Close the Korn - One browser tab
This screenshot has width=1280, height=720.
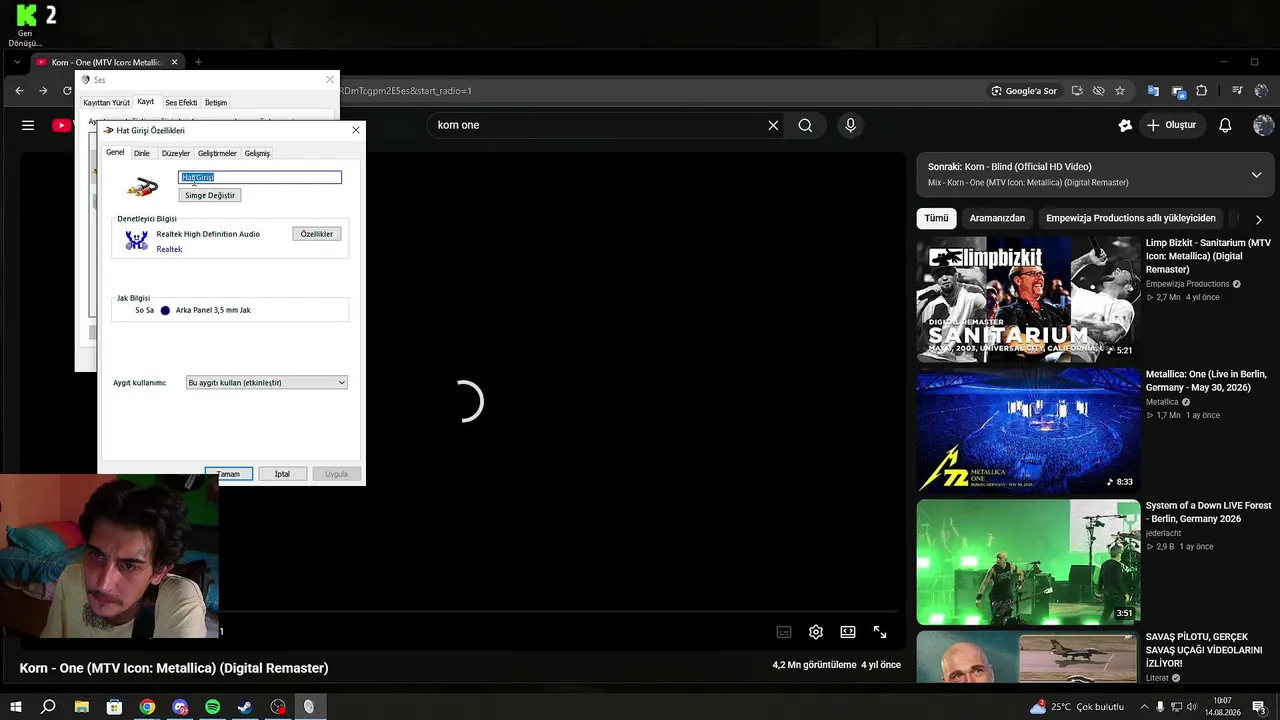coord(175,62)
